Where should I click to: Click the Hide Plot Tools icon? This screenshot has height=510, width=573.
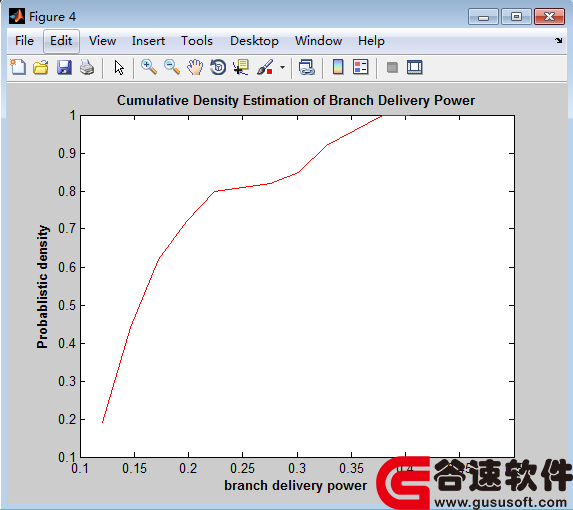click(392, 68)
